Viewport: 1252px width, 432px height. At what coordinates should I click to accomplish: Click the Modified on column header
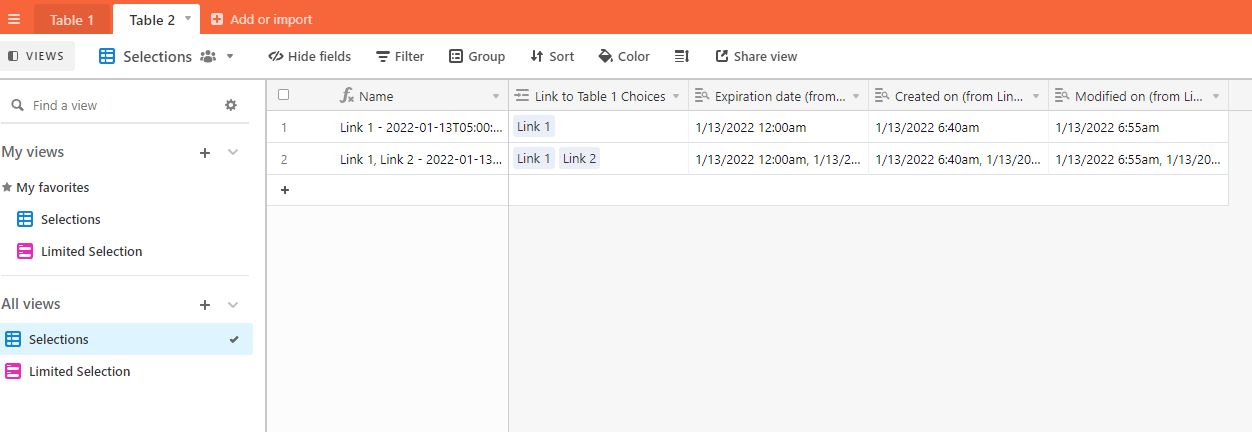[x=1138, y=96]
